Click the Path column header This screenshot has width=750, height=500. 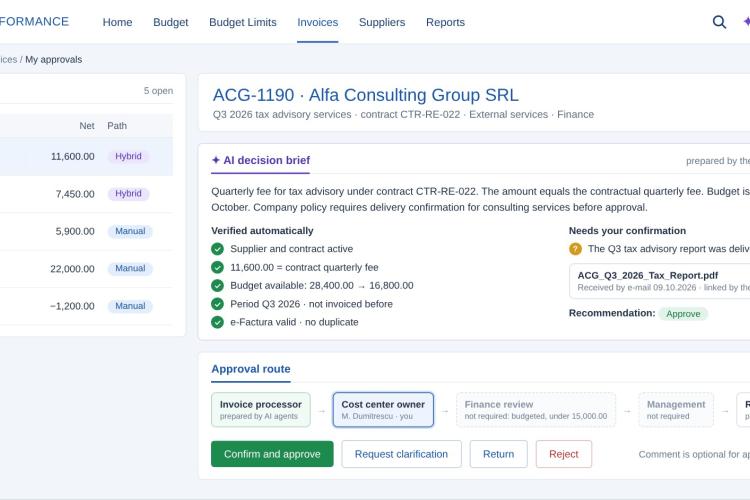click(117, 126)
